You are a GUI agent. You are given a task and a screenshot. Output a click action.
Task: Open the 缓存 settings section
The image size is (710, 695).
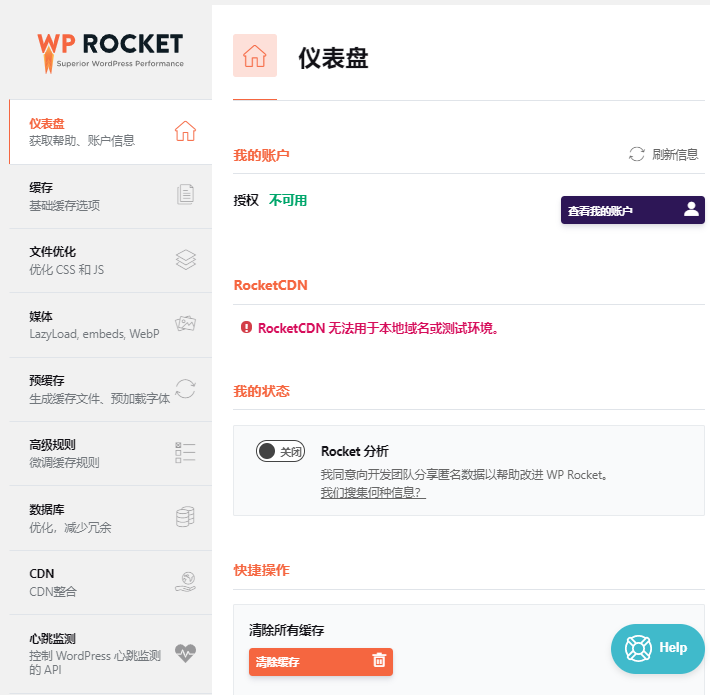[110, 197]
